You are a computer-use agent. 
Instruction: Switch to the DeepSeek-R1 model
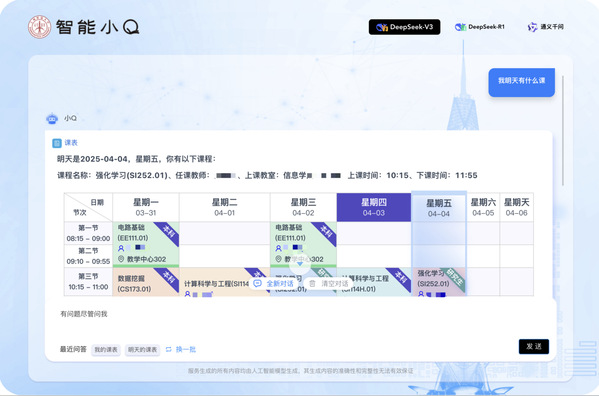(480, 27)
